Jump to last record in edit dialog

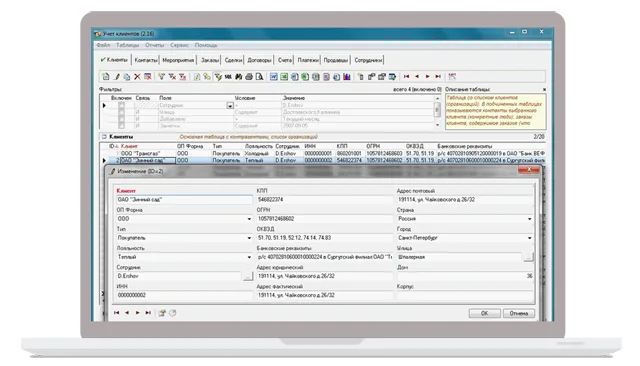[x=148, y=313]
